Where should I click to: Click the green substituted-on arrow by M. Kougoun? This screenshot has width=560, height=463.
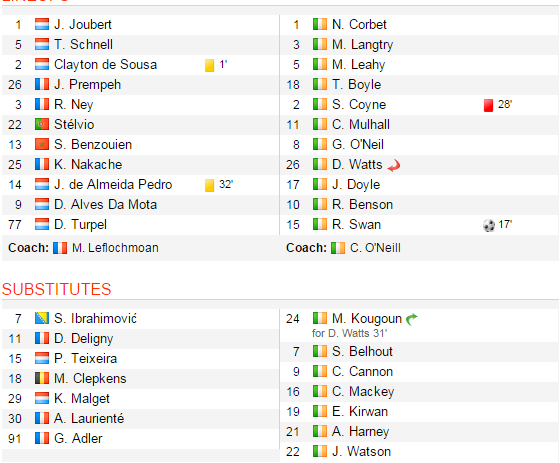(x=411, y=319)
